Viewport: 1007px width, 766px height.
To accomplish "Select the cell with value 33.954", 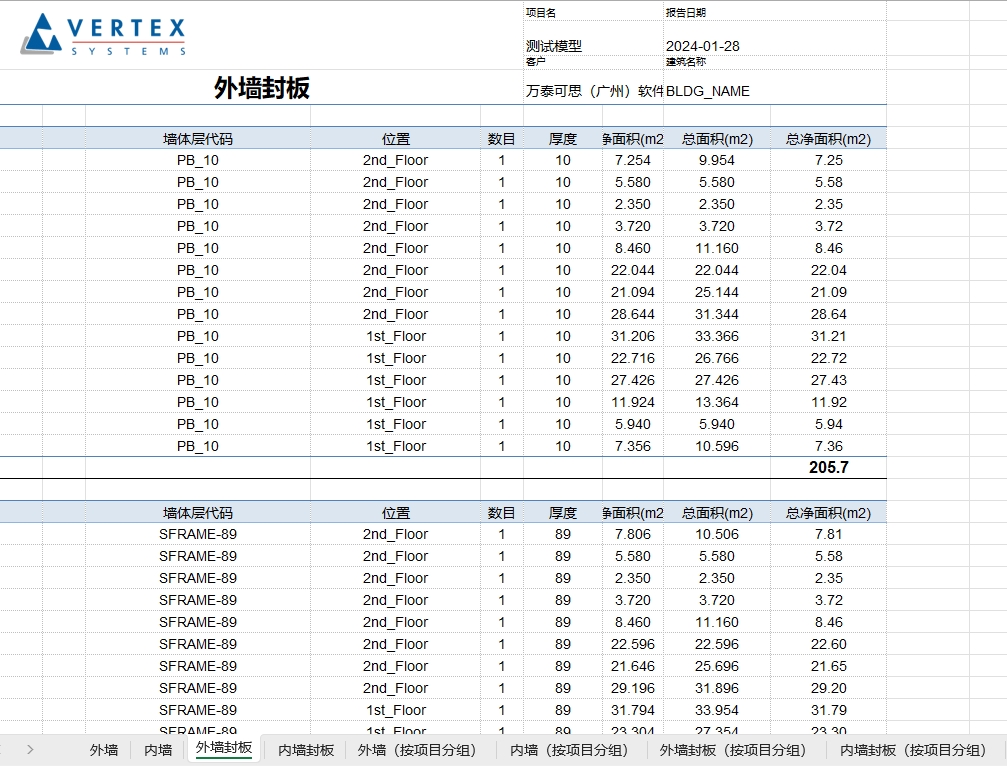I will pos(717,710).
